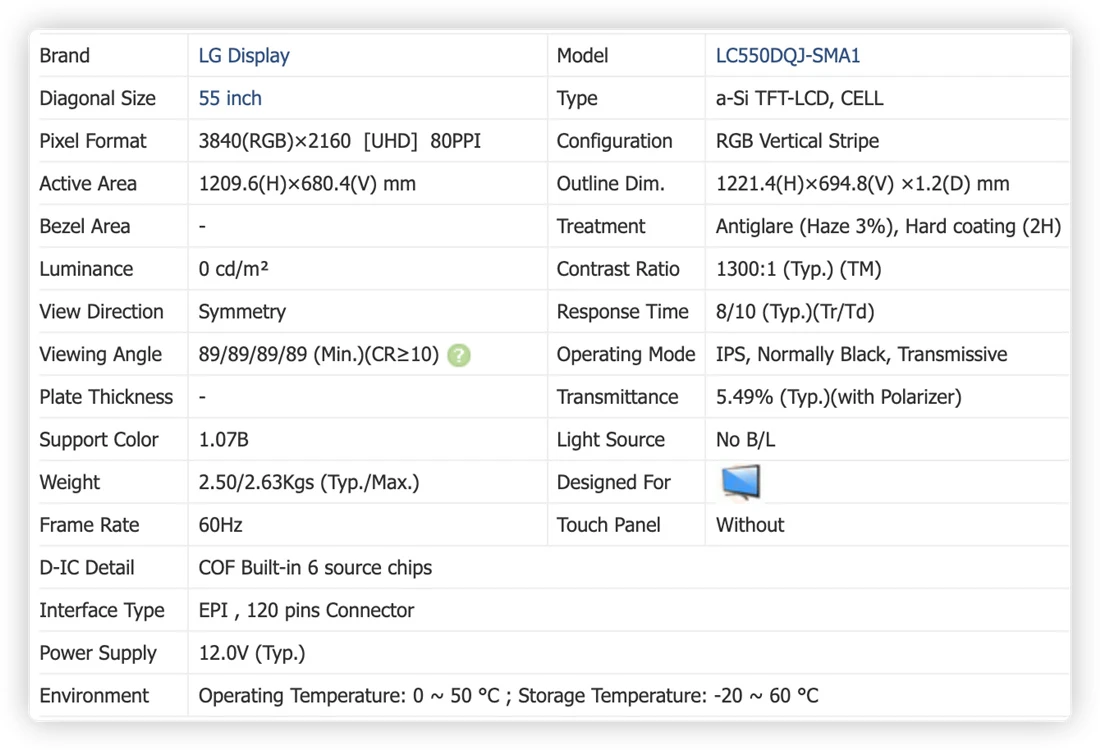Viewport: 1100px width, 750px height.
Task: Click the "a-Si TFT-LCD, CELL" type value
Action: click(x=799, y=98)
